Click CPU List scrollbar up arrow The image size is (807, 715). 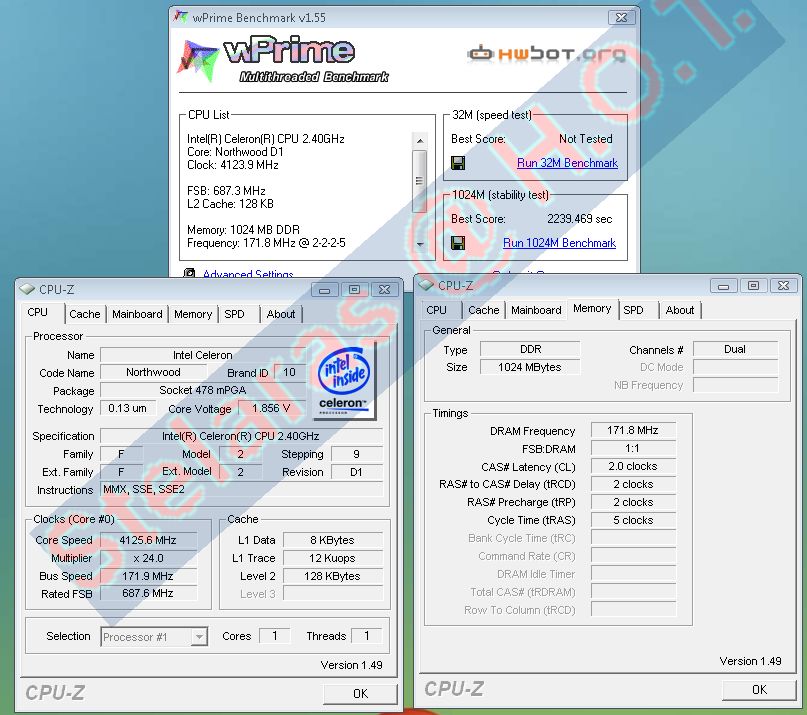(420, 141)
